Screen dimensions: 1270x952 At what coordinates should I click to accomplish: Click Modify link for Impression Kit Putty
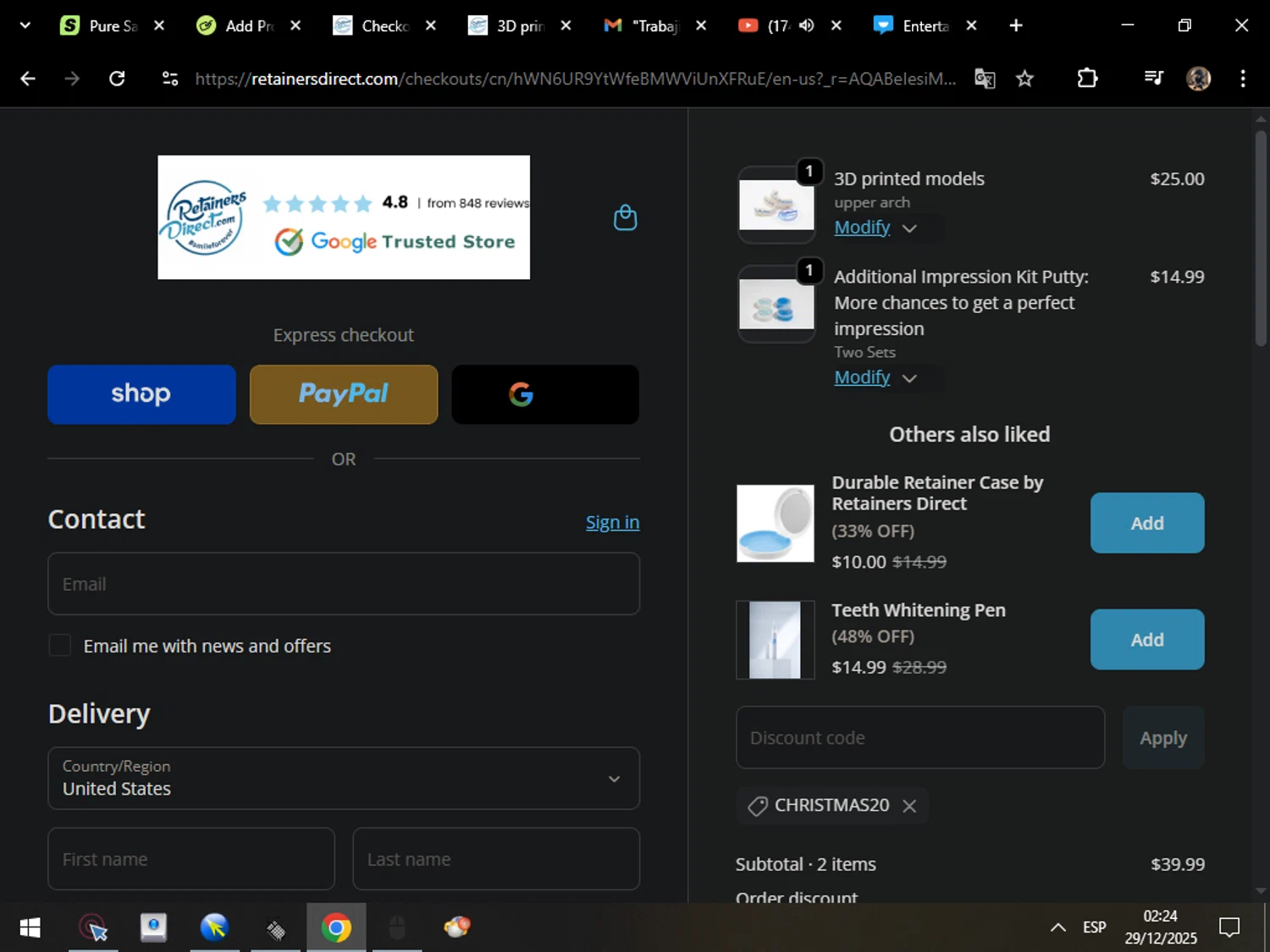(x=862, y=377)
